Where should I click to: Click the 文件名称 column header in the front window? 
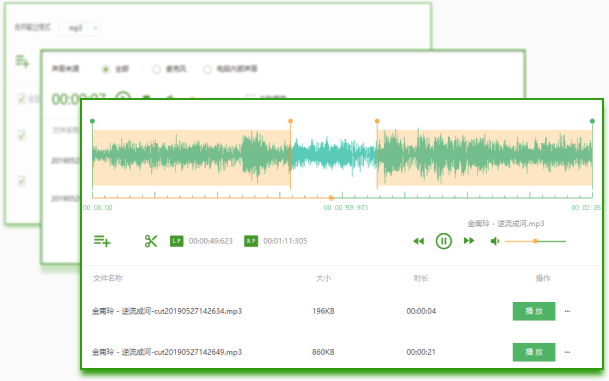click(108, 278)
